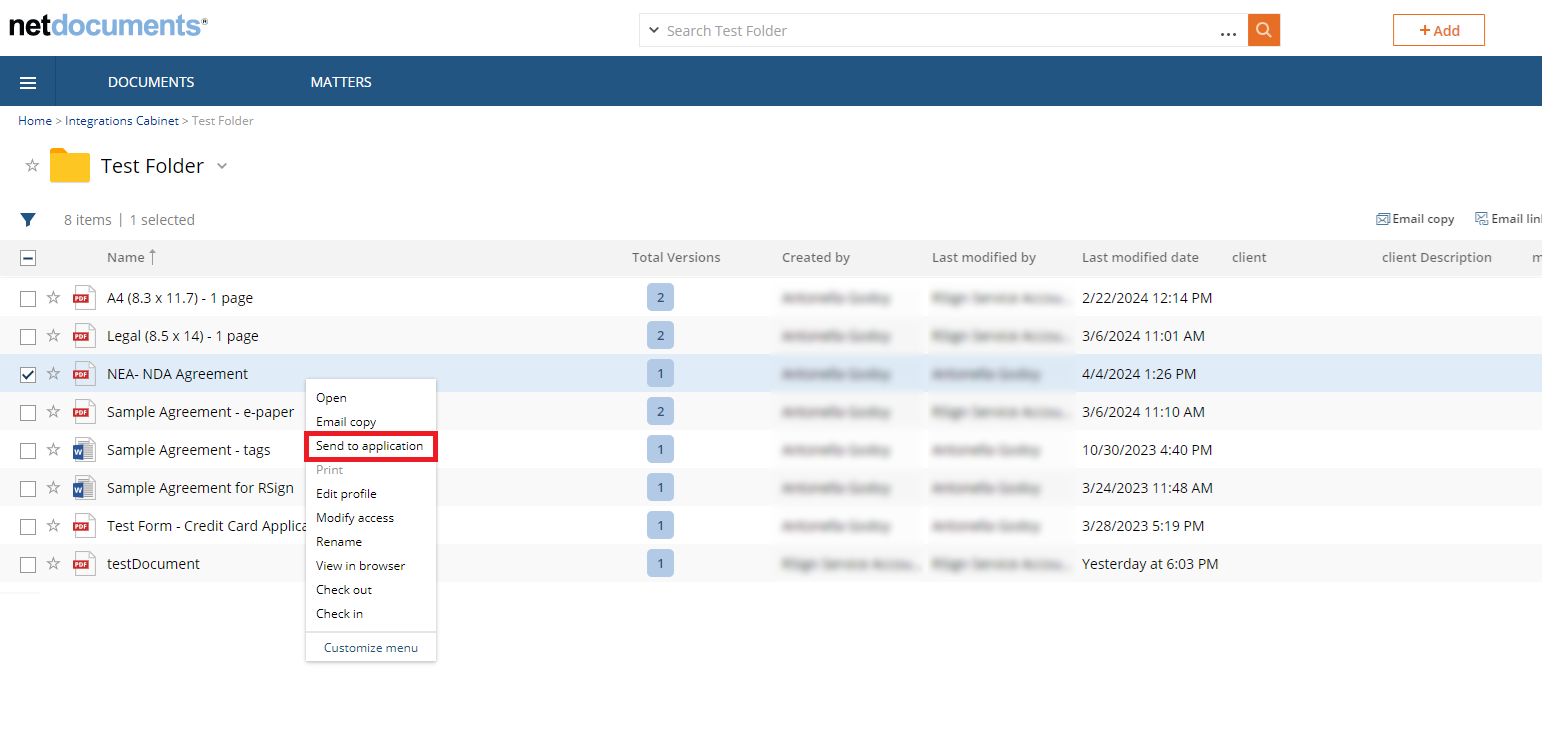This screenshot has height=732, width=1542.
Task: Click PDF icon of Legal document
Action: point(85,336)
